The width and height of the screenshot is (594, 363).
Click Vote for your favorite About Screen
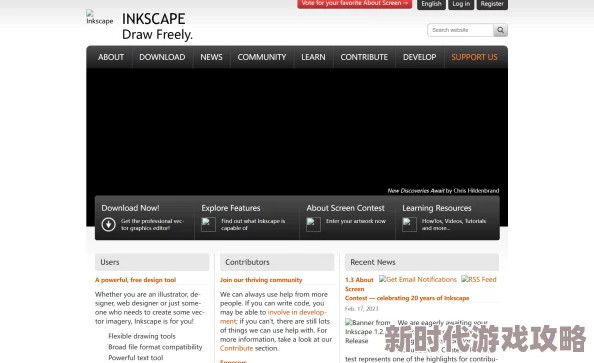tap(355, 3)
